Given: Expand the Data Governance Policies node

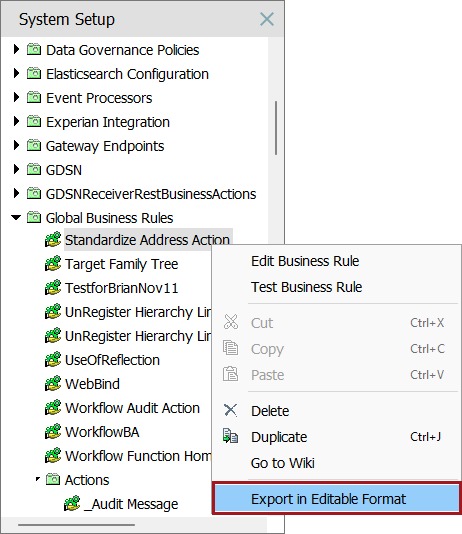Looking at the screenshot, I should point(16,49).
